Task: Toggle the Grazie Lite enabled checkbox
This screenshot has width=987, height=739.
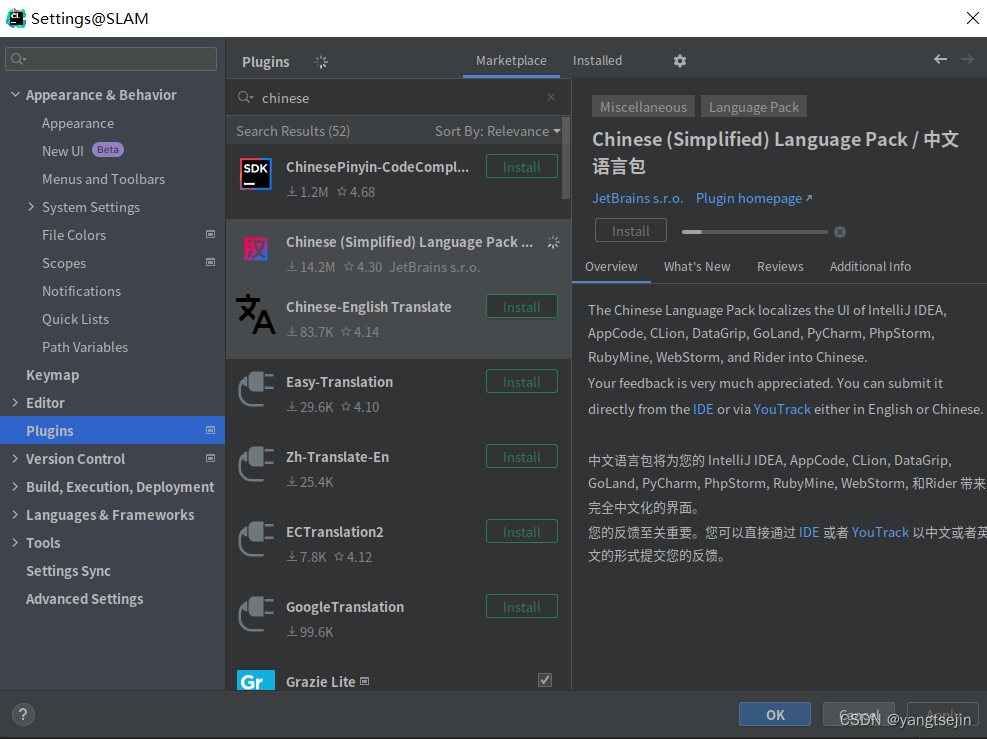Action: point(545,680)
